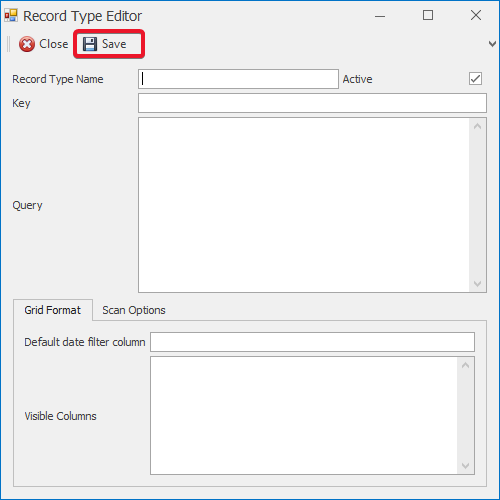Click the Close text button in the toolbar
The width and height of the screenshot is (500, 500).
point(54,44)
